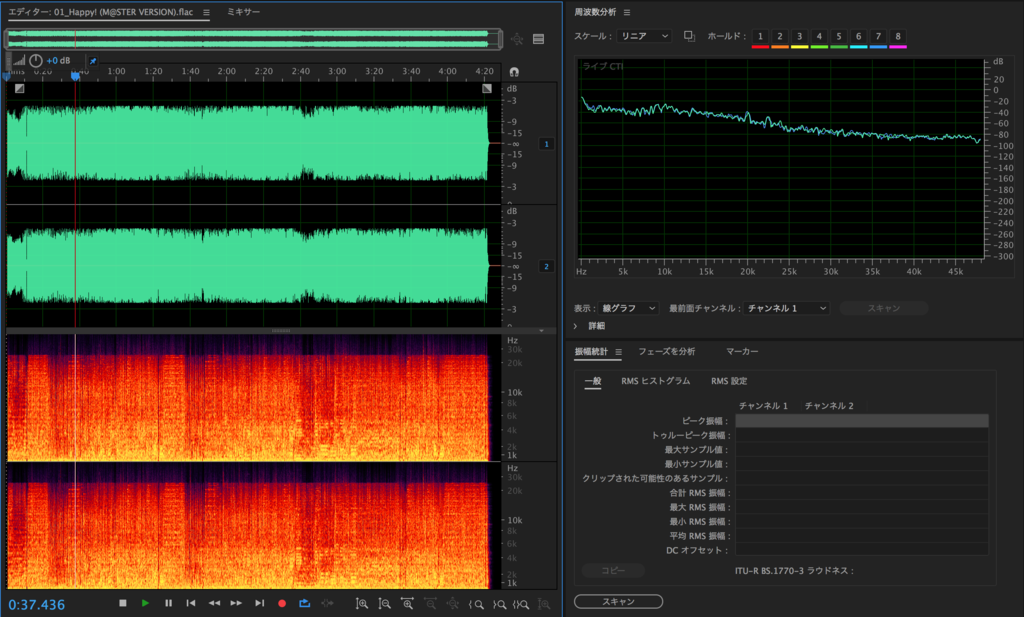The height and width of the screenshot is (617, 1024).
Task: Toggle loop playback
Action: point(304,603)
